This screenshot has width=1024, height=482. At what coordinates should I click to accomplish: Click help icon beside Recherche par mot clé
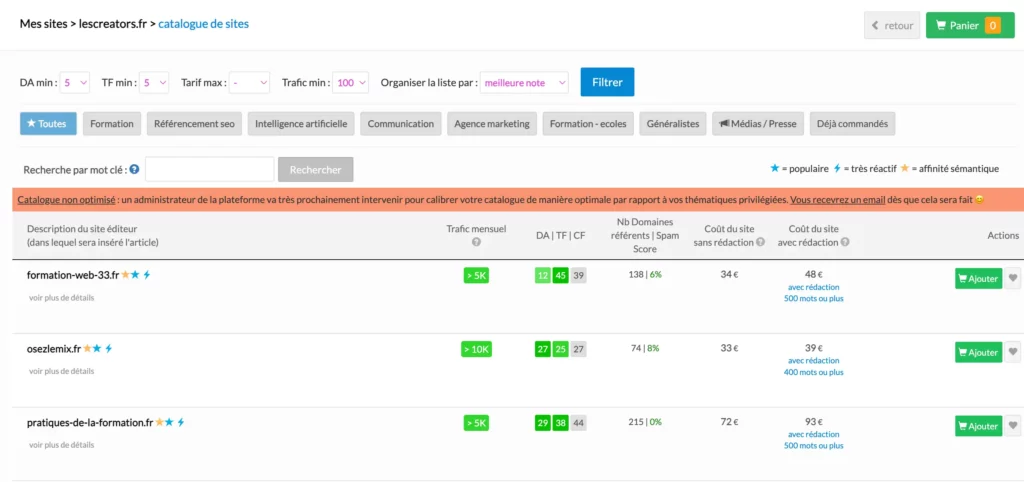click(x=134, y=169)
